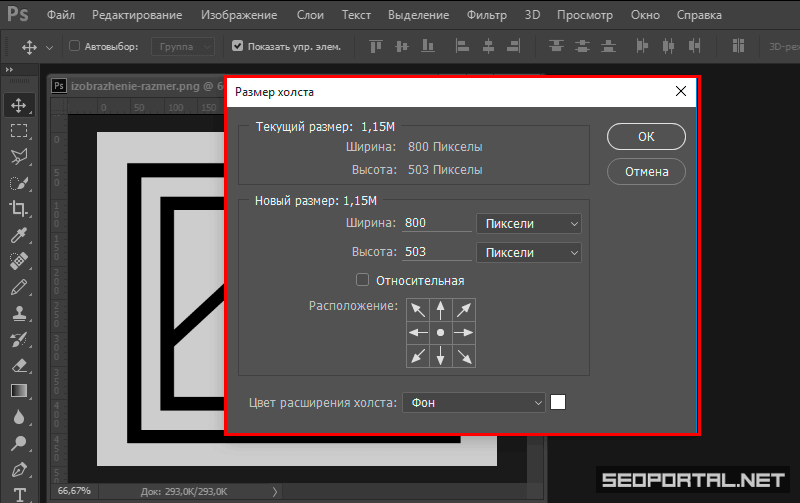
Task: Select the Horizontal Type tool
Action: click(x=18, y=494)
